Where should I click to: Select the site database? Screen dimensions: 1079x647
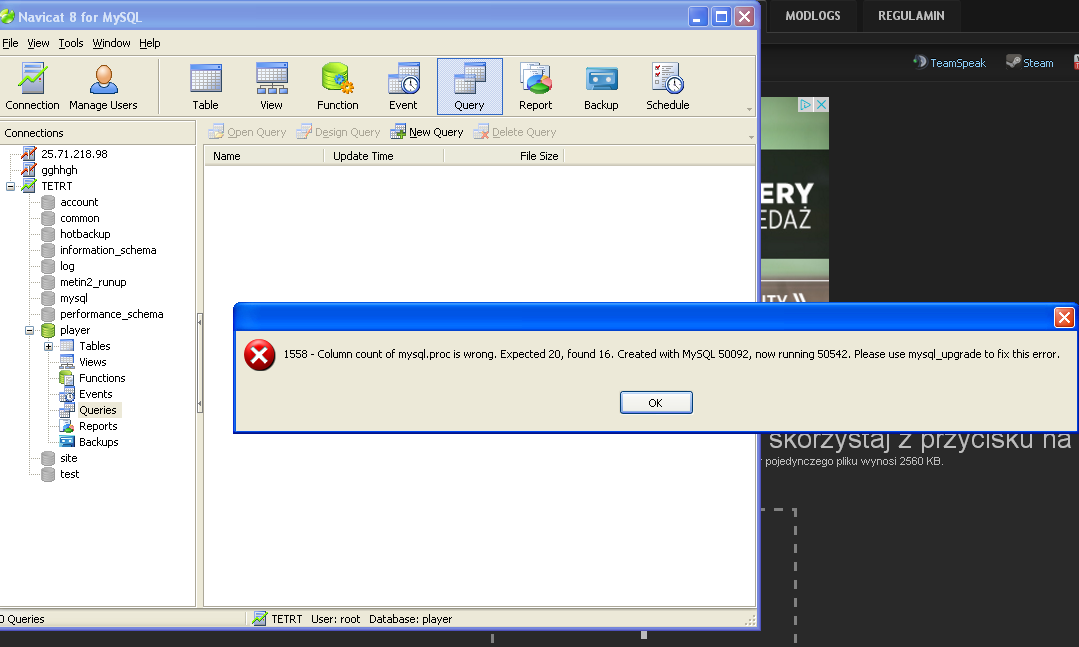click(69, 458)
